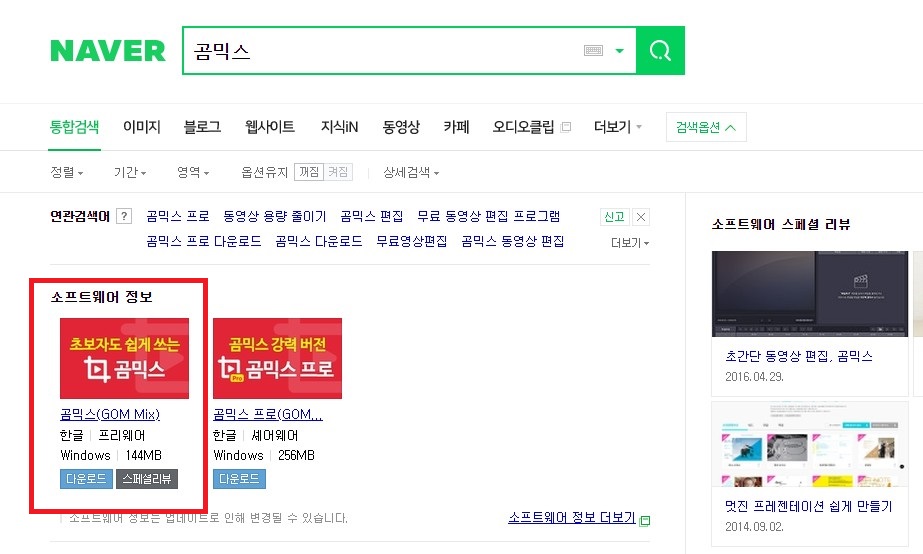Open the 소프트웨어 정보 더보기 link

[572, 517]
